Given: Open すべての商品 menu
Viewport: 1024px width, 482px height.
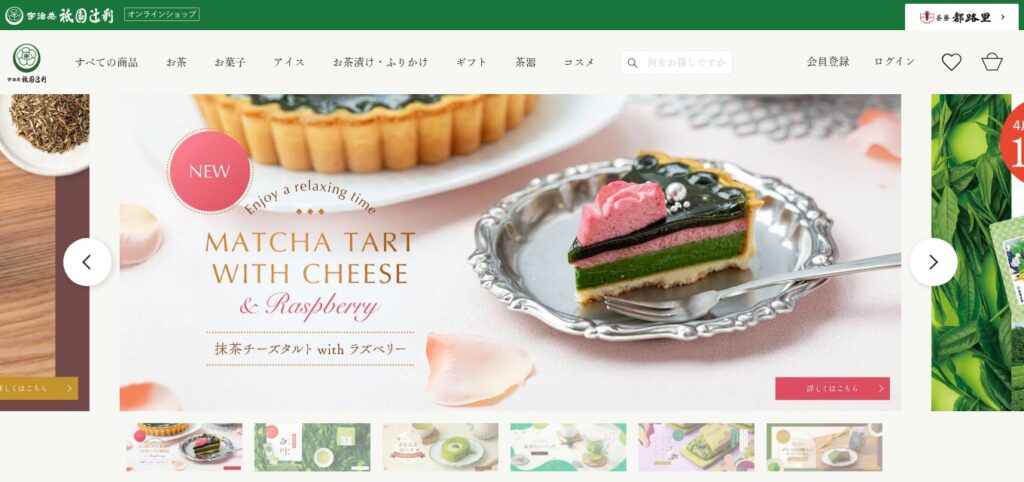Looking at the screenshot, I should [106, 63].
